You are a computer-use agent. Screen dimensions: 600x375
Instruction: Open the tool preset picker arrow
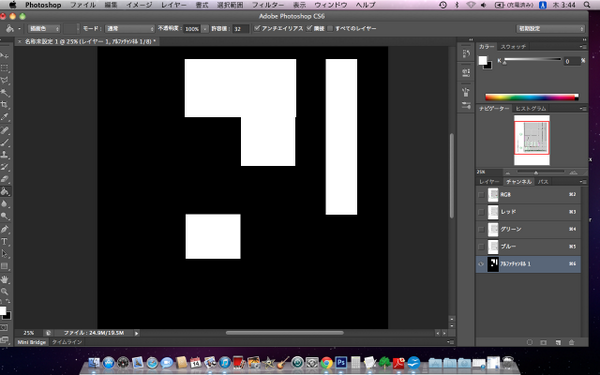(19, 29)
